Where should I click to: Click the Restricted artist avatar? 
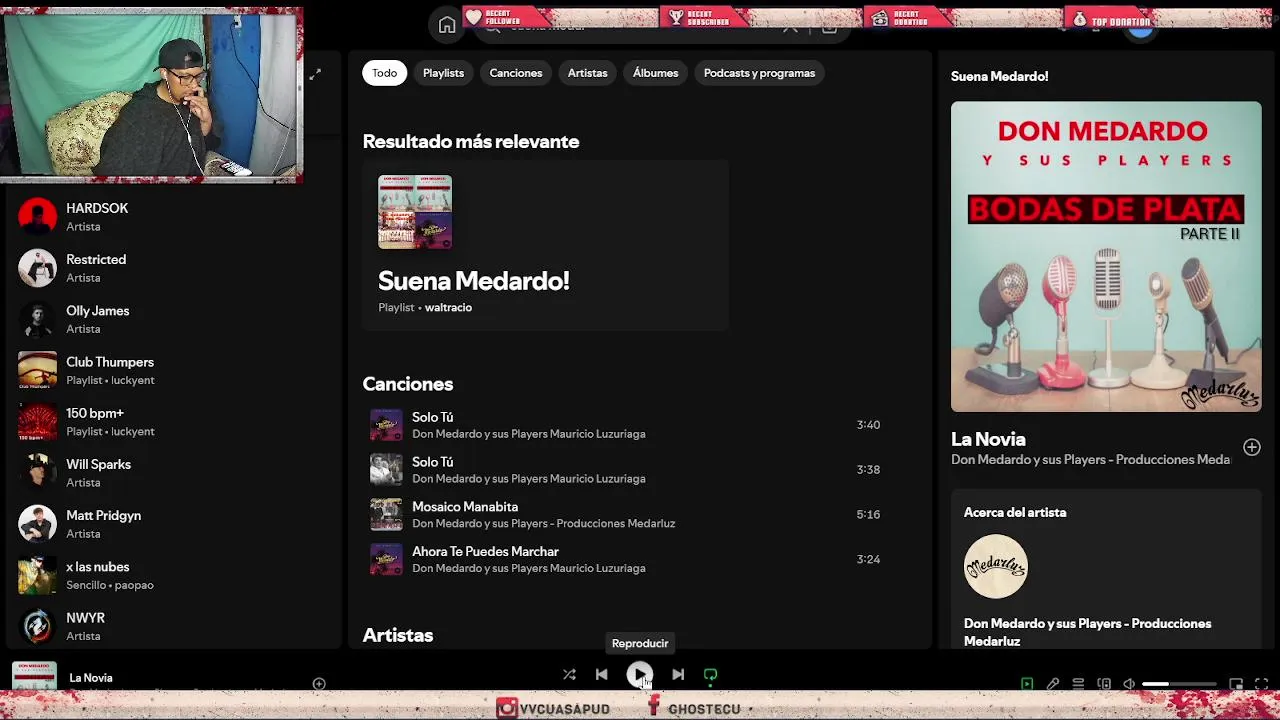click(38, 268)
